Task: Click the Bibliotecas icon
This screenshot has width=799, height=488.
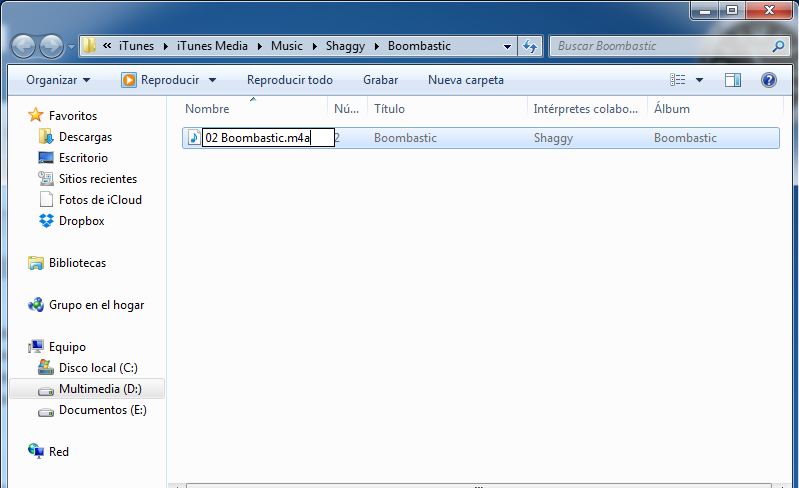Action: 36,263
